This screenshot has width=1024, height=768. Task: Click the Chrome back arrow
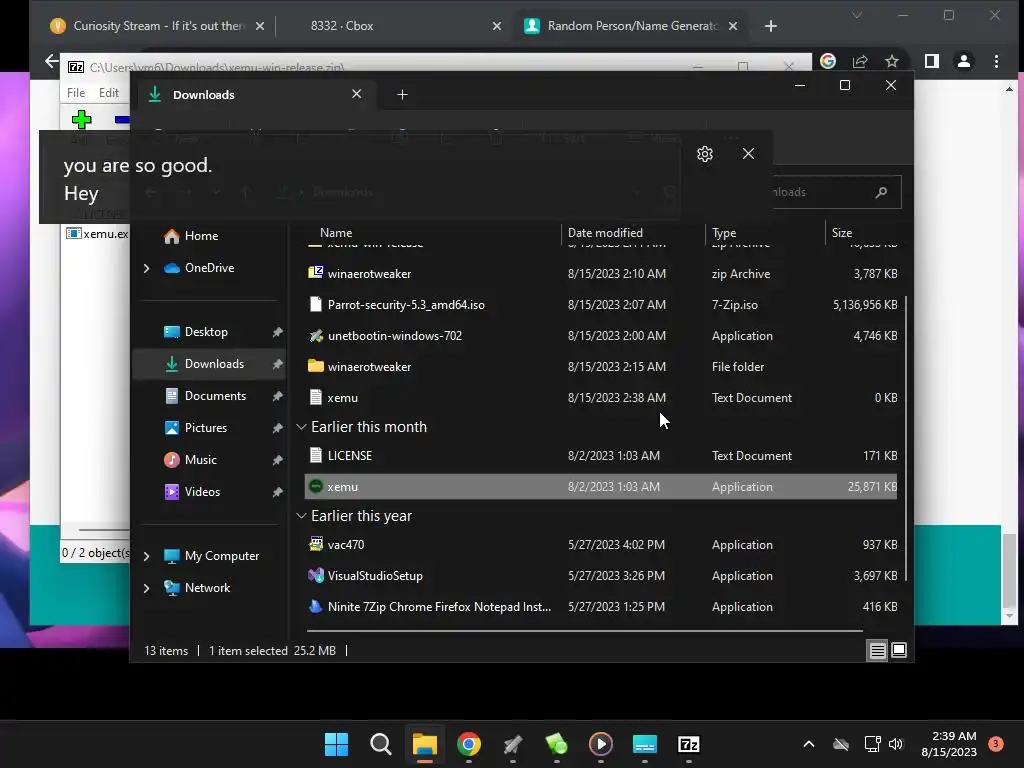pos(52,61)
